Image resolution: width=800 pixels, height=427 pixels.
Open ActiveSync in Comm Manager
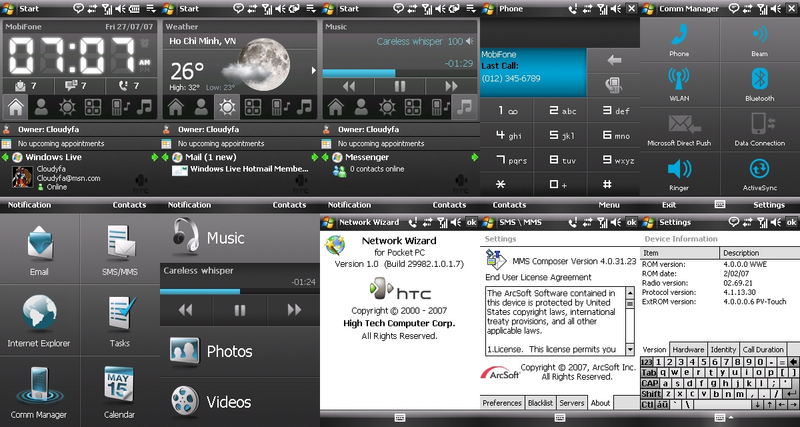(x=760, y=174)
